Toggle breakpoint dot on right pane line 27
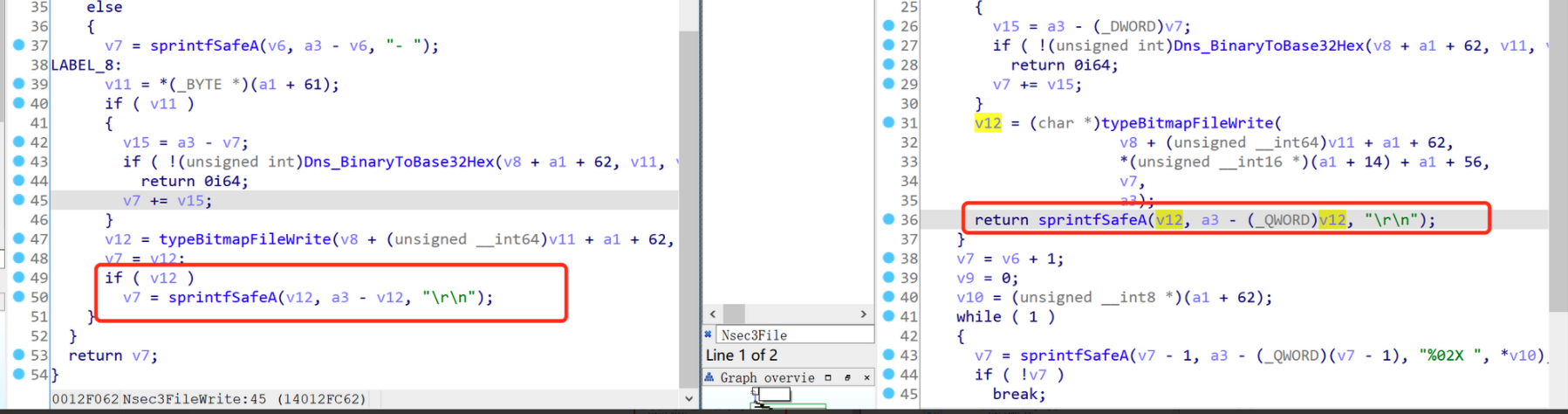Viewport: 1568px width, 414px height. (888, 45)
